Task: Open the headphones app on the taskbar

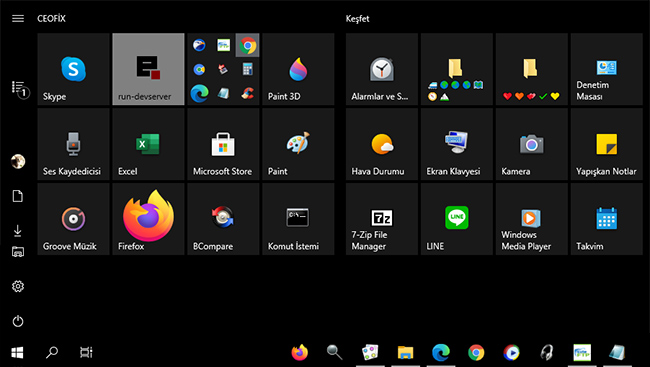Action: pos(547,352)
